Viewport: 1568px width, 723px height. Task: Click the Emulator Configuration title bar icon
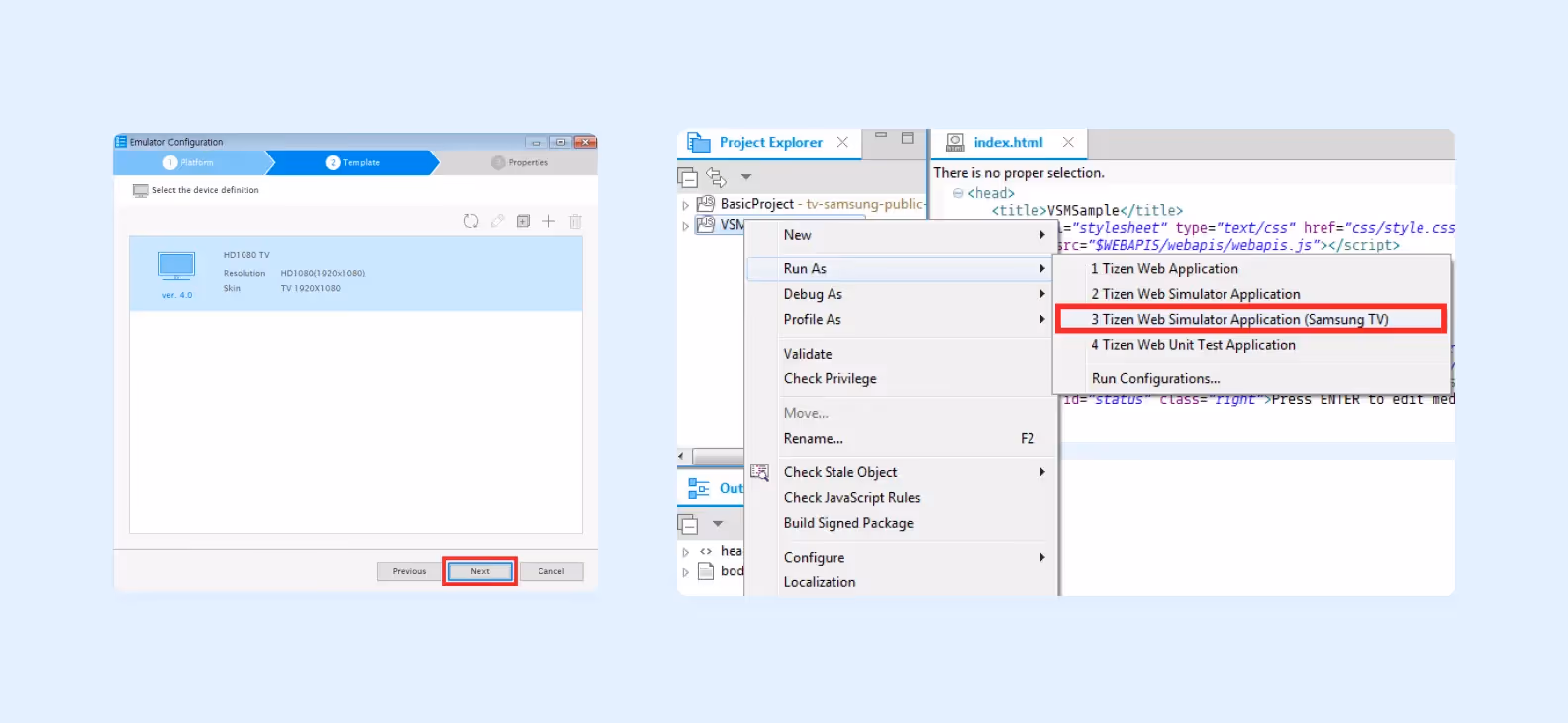click(121, 142)
